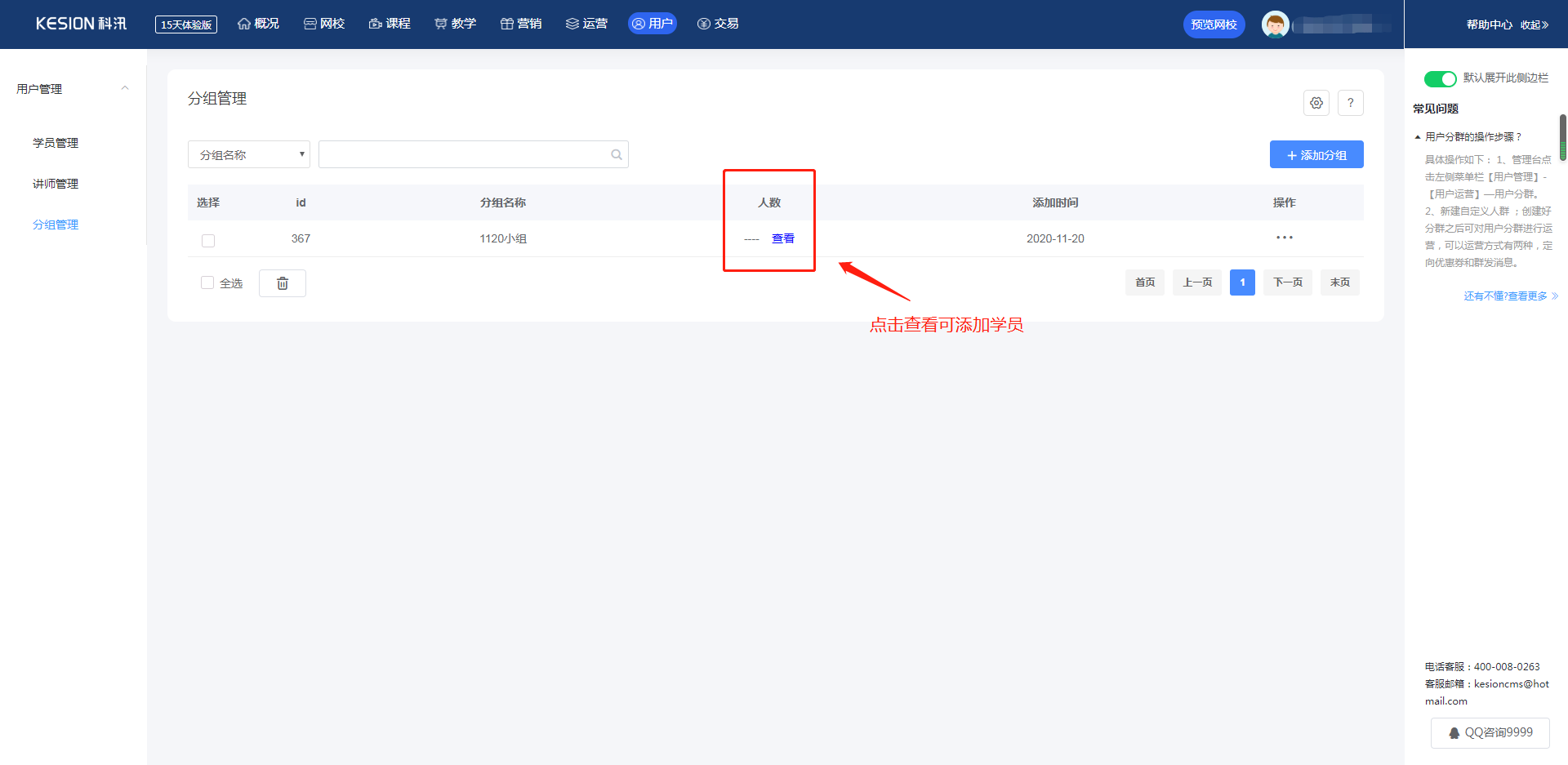The width and height of the screenshot is (1568, 765).
Task: Open the three-dot actions menu for 1120小组
Action: (1284, 238)
